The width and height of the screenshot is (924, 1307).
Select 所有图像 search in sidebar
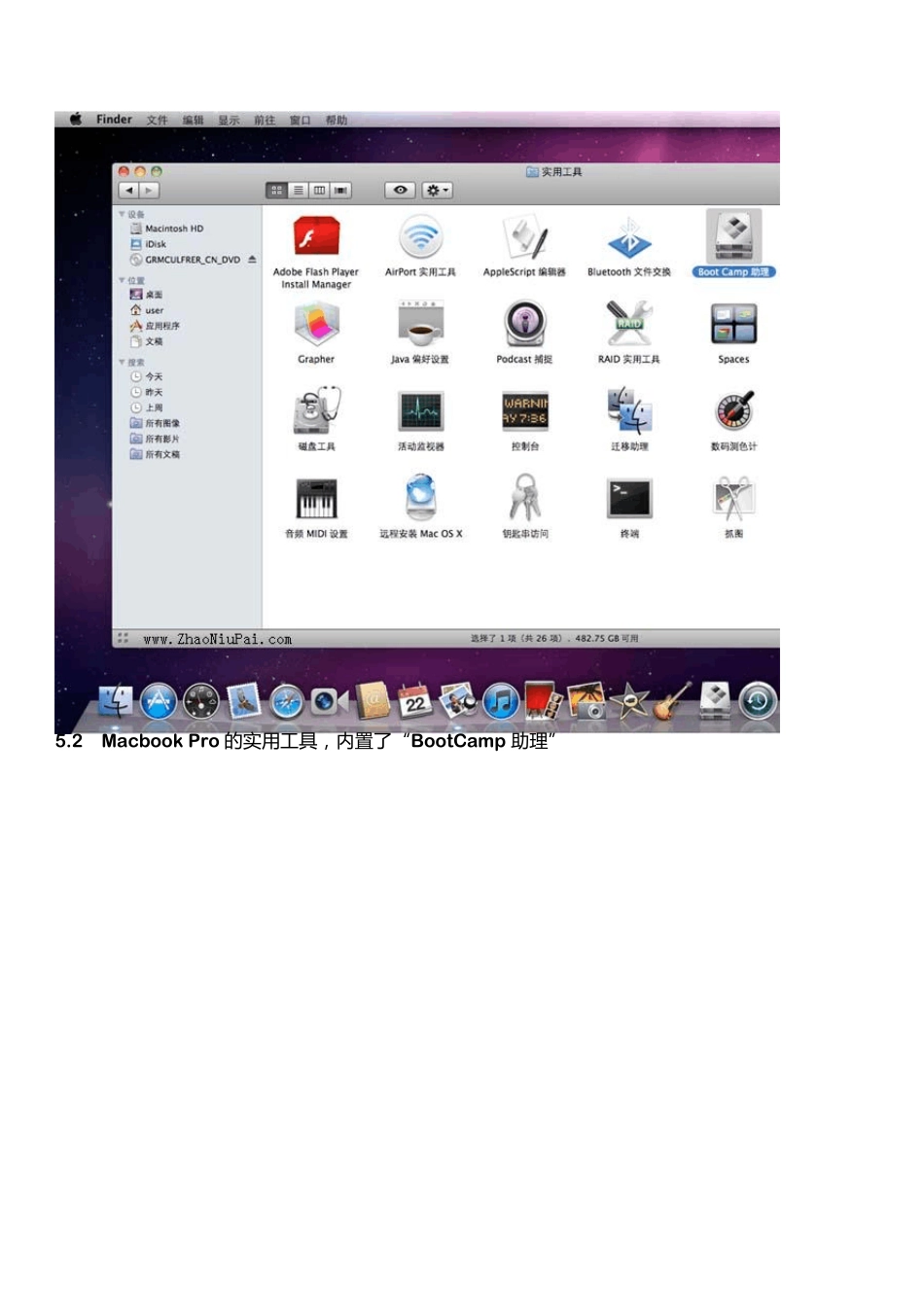point(155,423)
